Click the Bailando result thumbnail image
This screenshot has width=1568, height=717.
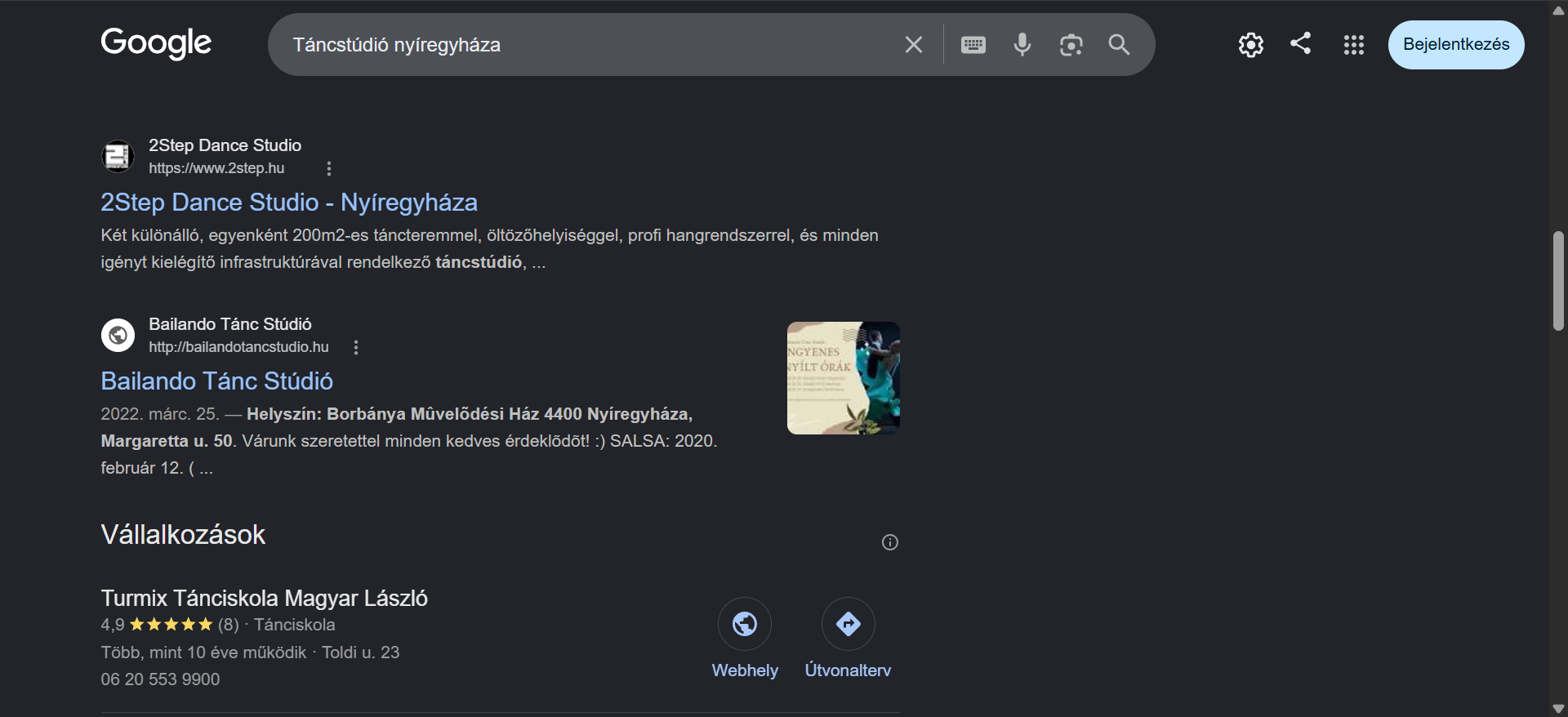tap(844, 378)
